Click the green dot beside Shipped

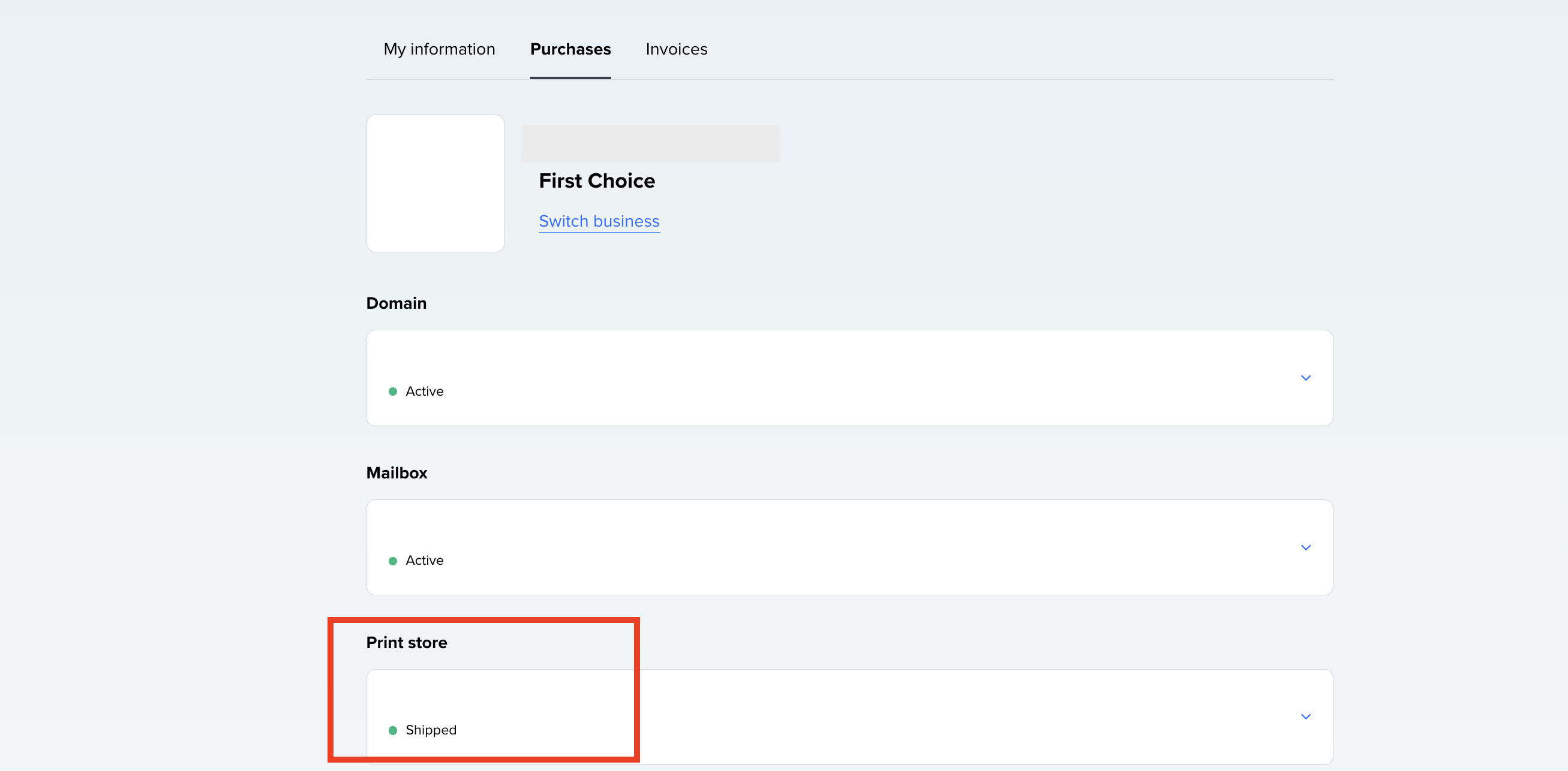pos(393,730)
